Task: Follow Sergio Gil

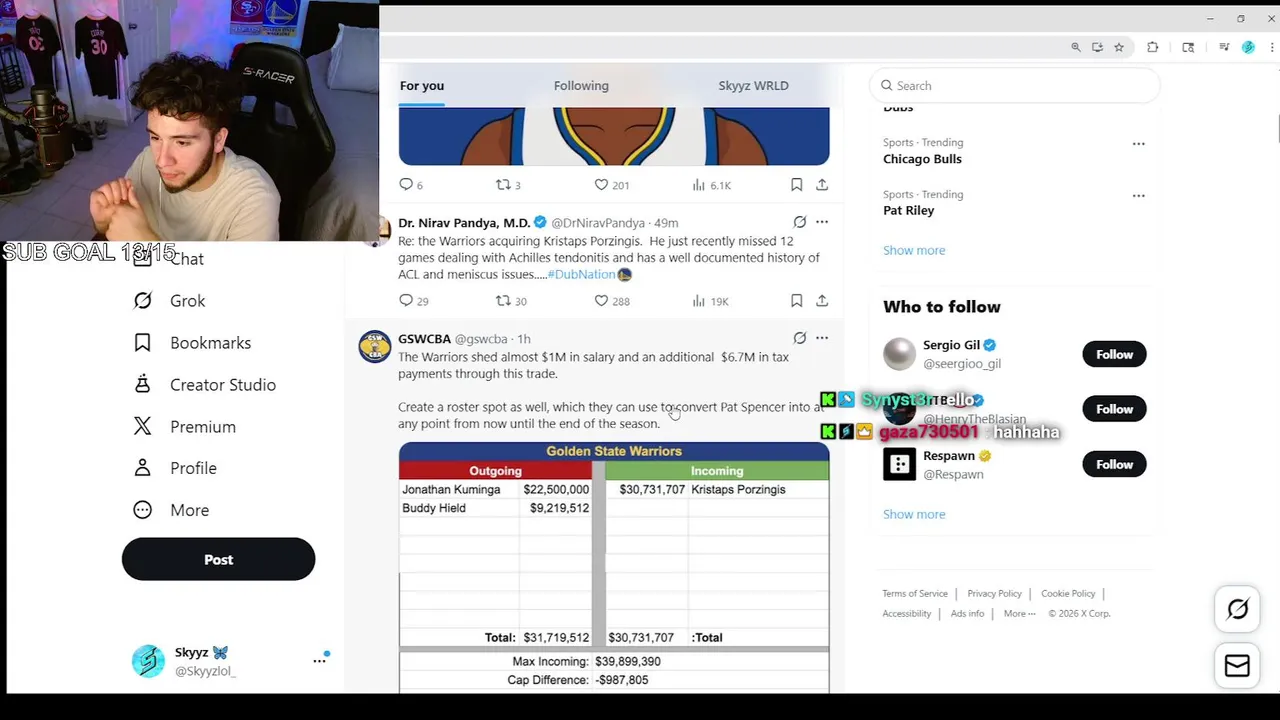Action: 1114,354
